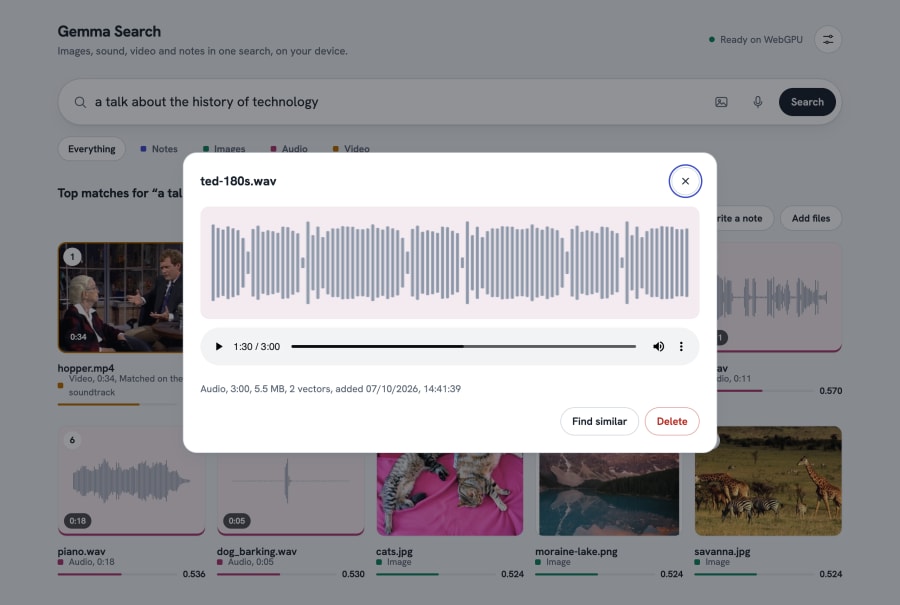Filter results by Notes
The image size is (900, 605).
tap(159, 149)
